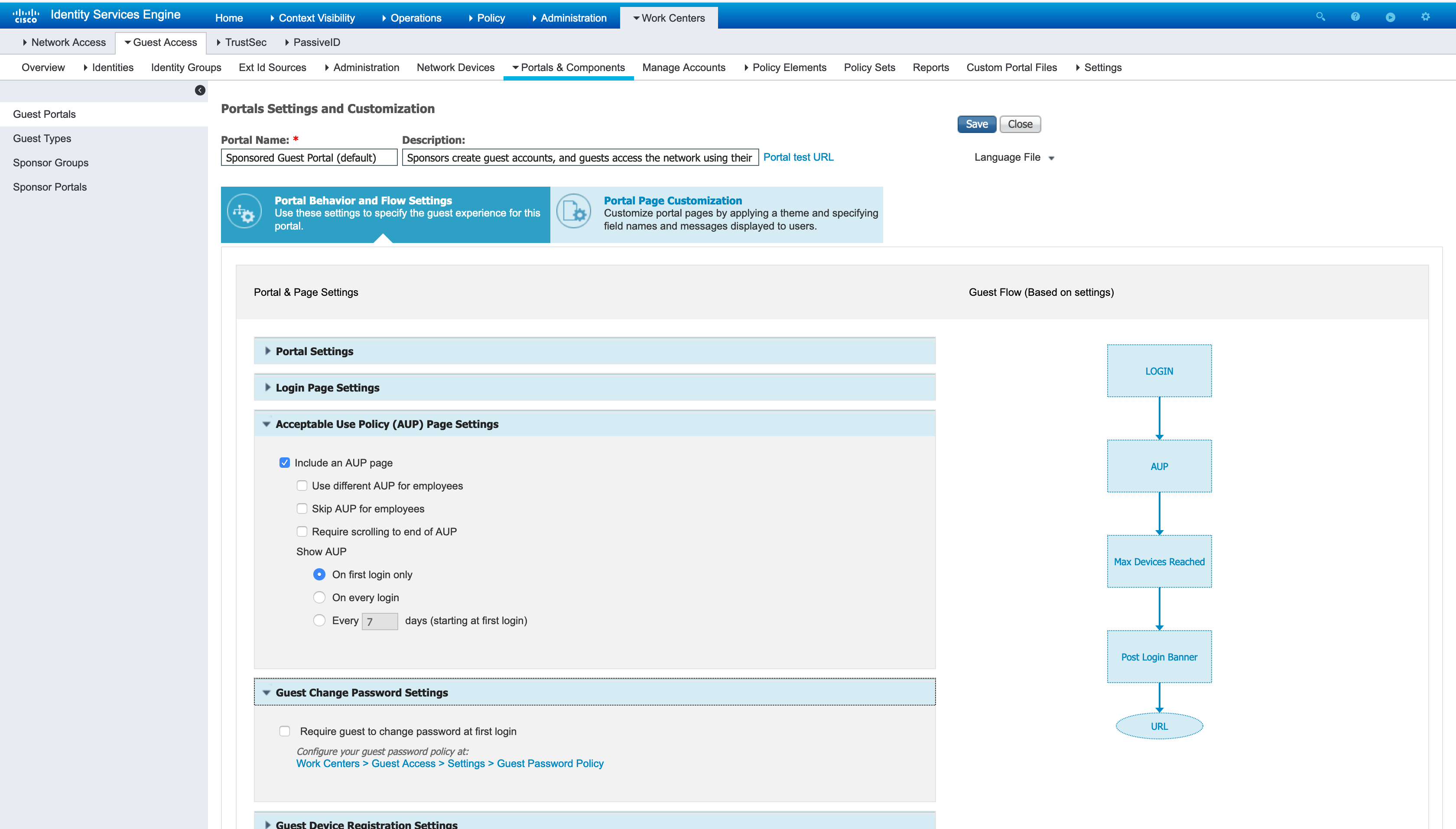Switch to the Overview tab
The width and height of the screenshot is (1456, 829).
tap(43, 67)
